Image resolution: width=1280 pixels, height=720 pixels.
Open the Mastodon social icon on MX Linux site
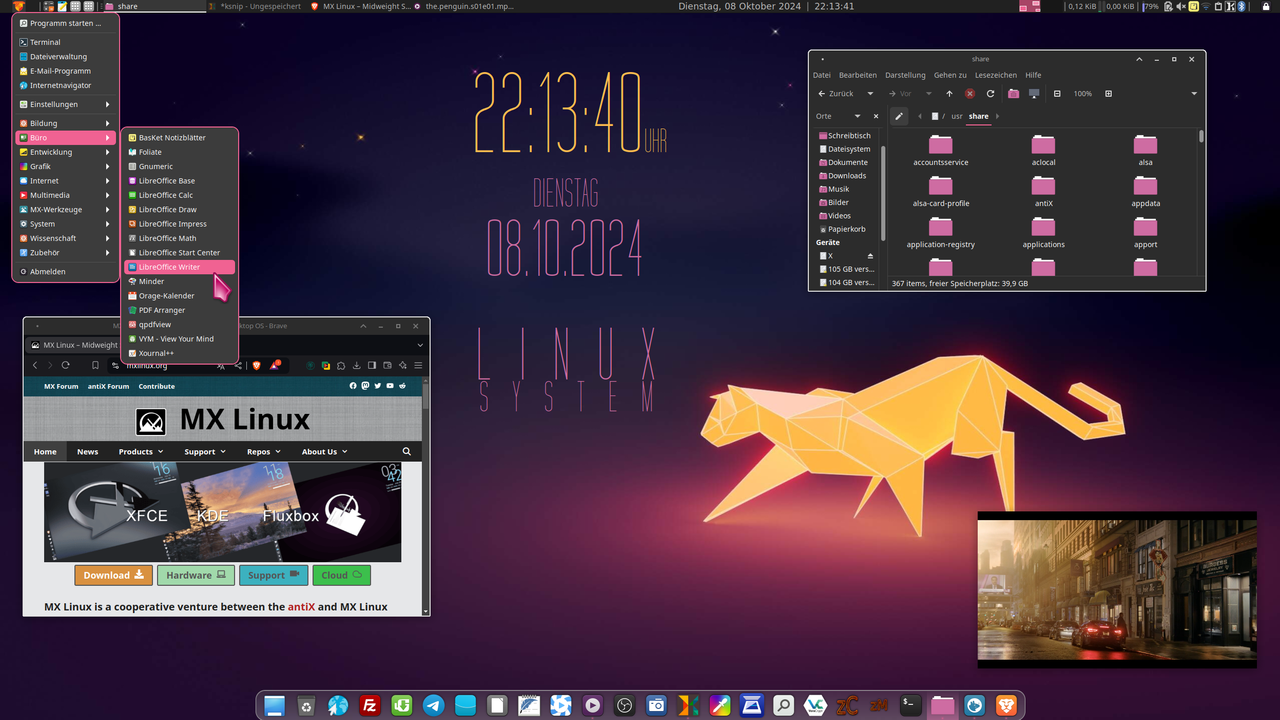(365, 386)
